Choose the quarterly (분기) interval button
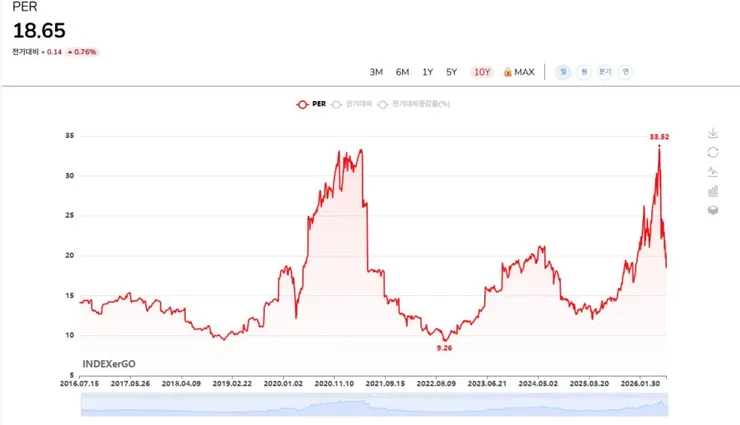740x425 pixels. [x=605, y=72]
